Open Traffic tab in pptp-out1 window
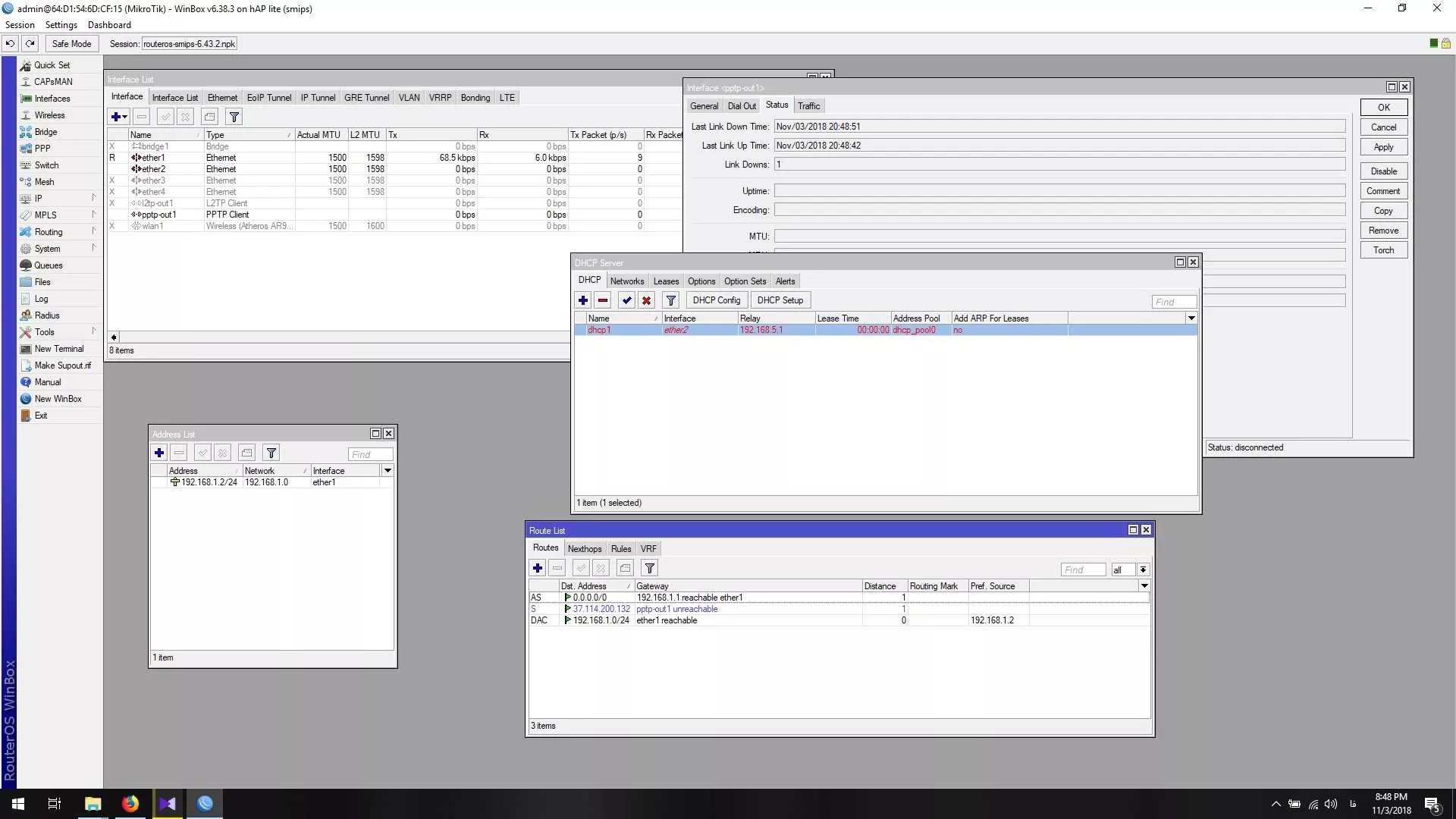Screen dimensions: 1456x819 click(808, 106)
